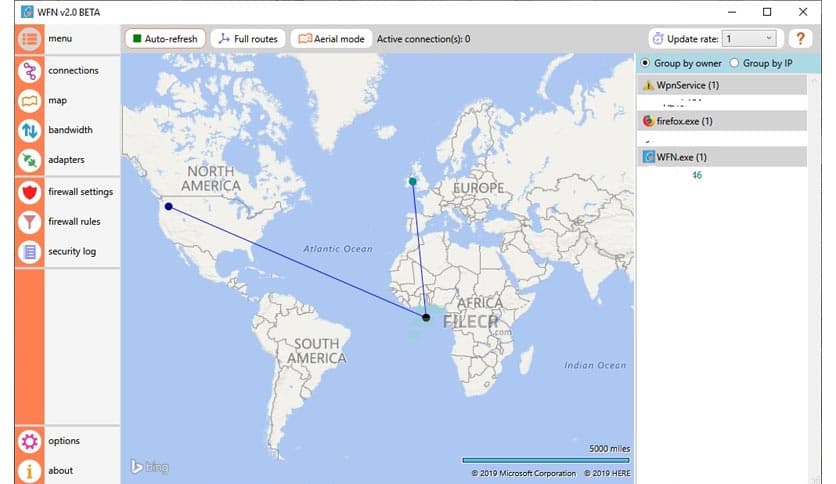Select Group by IP radio button
The width and height of the screenshot is (836, 484).
tap(734, 63)
